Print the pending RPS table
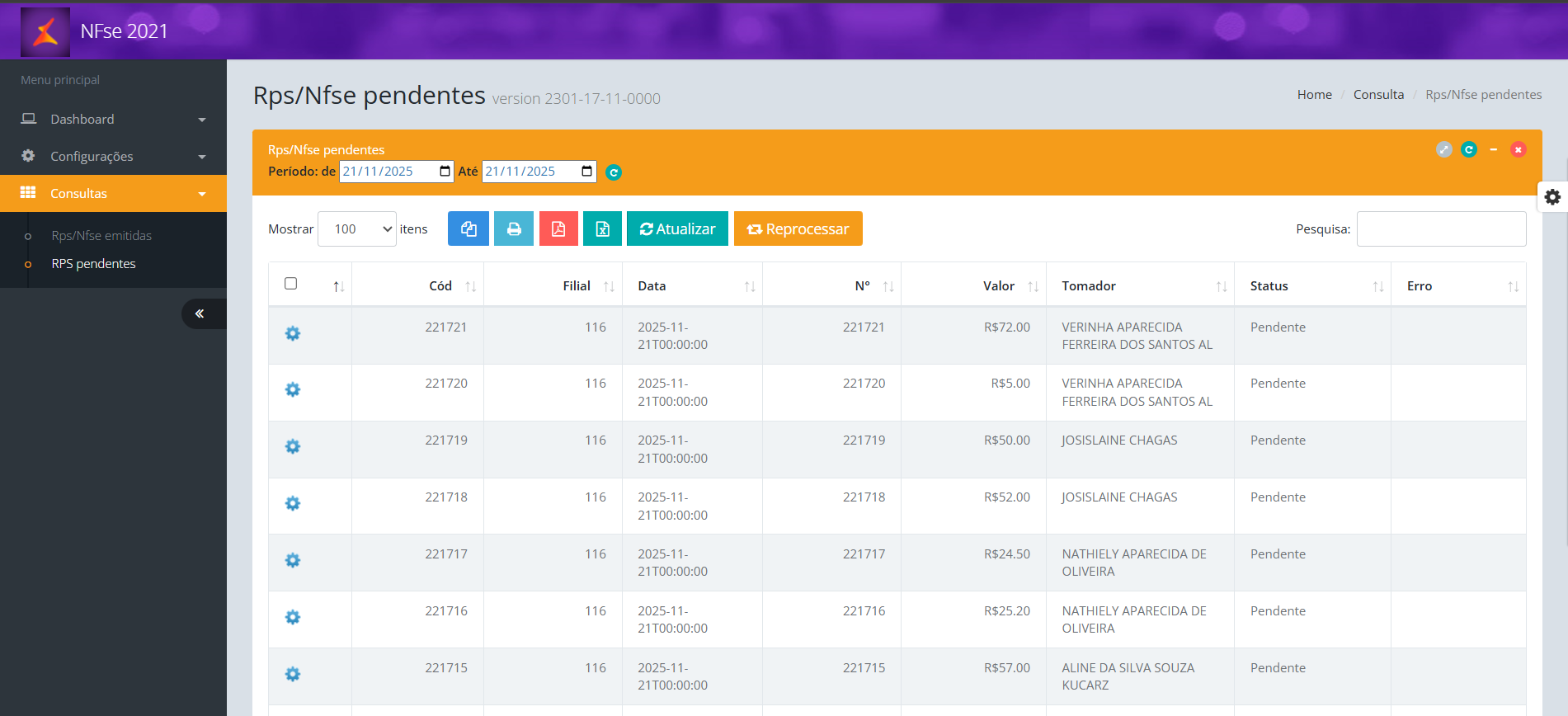Screen dimensions: 1568x716 (x=514, y=228)
